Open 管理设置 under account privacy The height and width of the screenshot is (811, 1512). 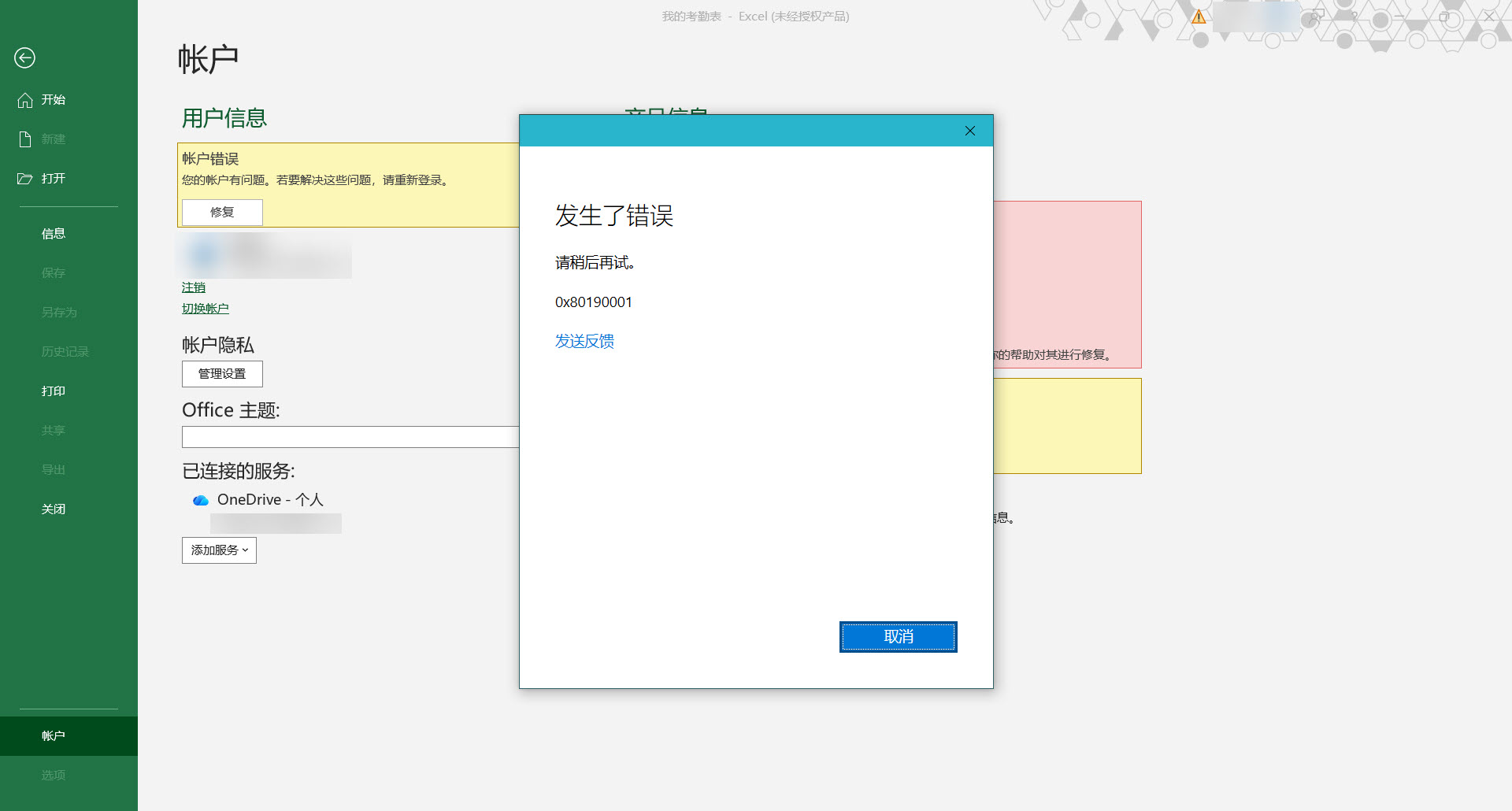click(x=222, y=374)
